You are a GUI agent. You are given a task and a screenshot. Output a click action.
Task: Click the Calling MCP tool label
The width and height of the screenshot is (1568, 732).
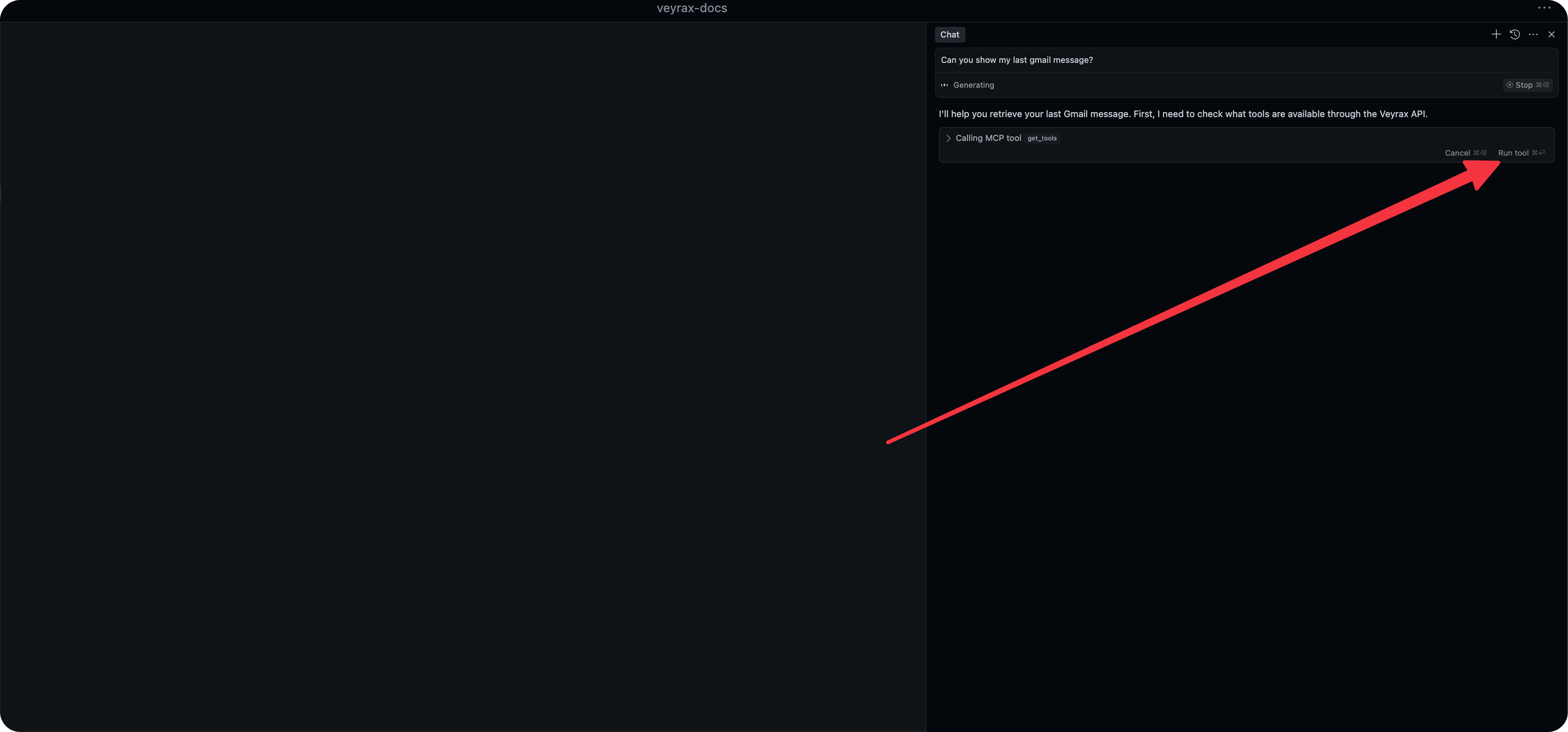[988, 138]
